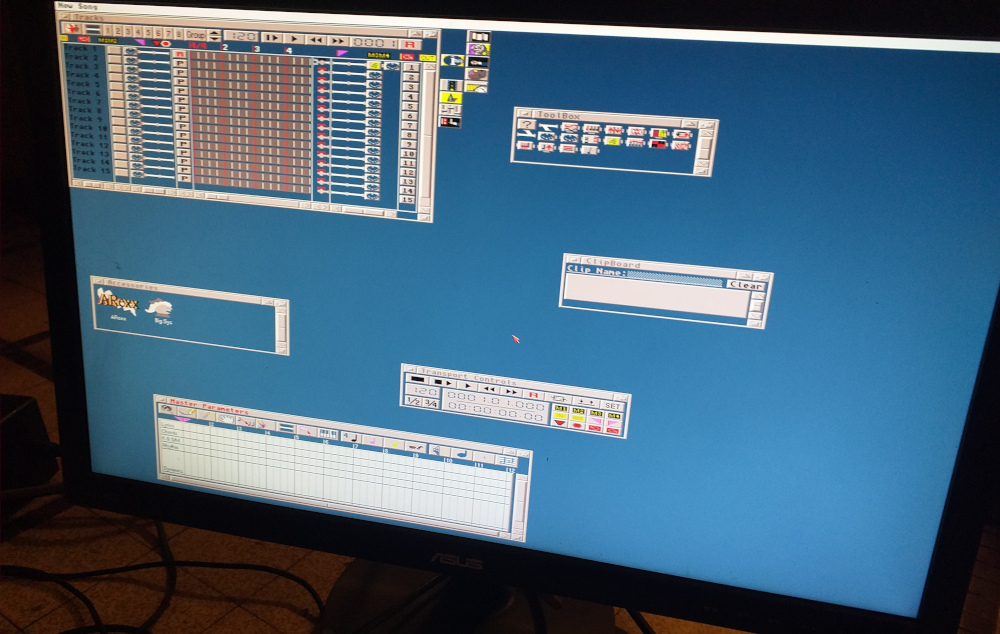Click the M3 marker flag in Transport Controls
This screenshot has width=1000, height=634.
click(596, 413)
